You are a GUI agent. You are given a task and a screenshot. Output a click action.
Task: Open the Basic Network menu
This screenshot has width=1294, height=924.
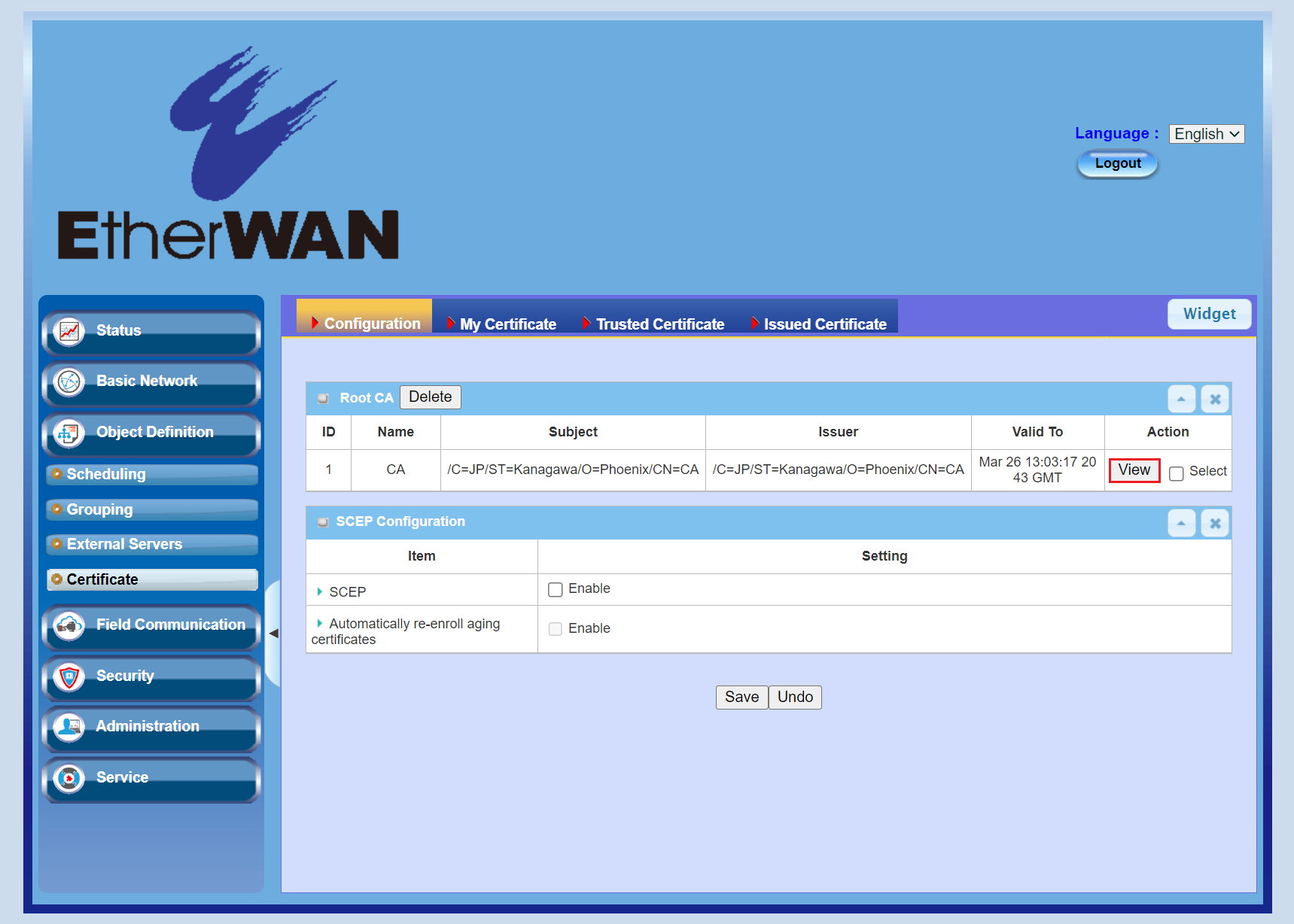coord(151,383)
